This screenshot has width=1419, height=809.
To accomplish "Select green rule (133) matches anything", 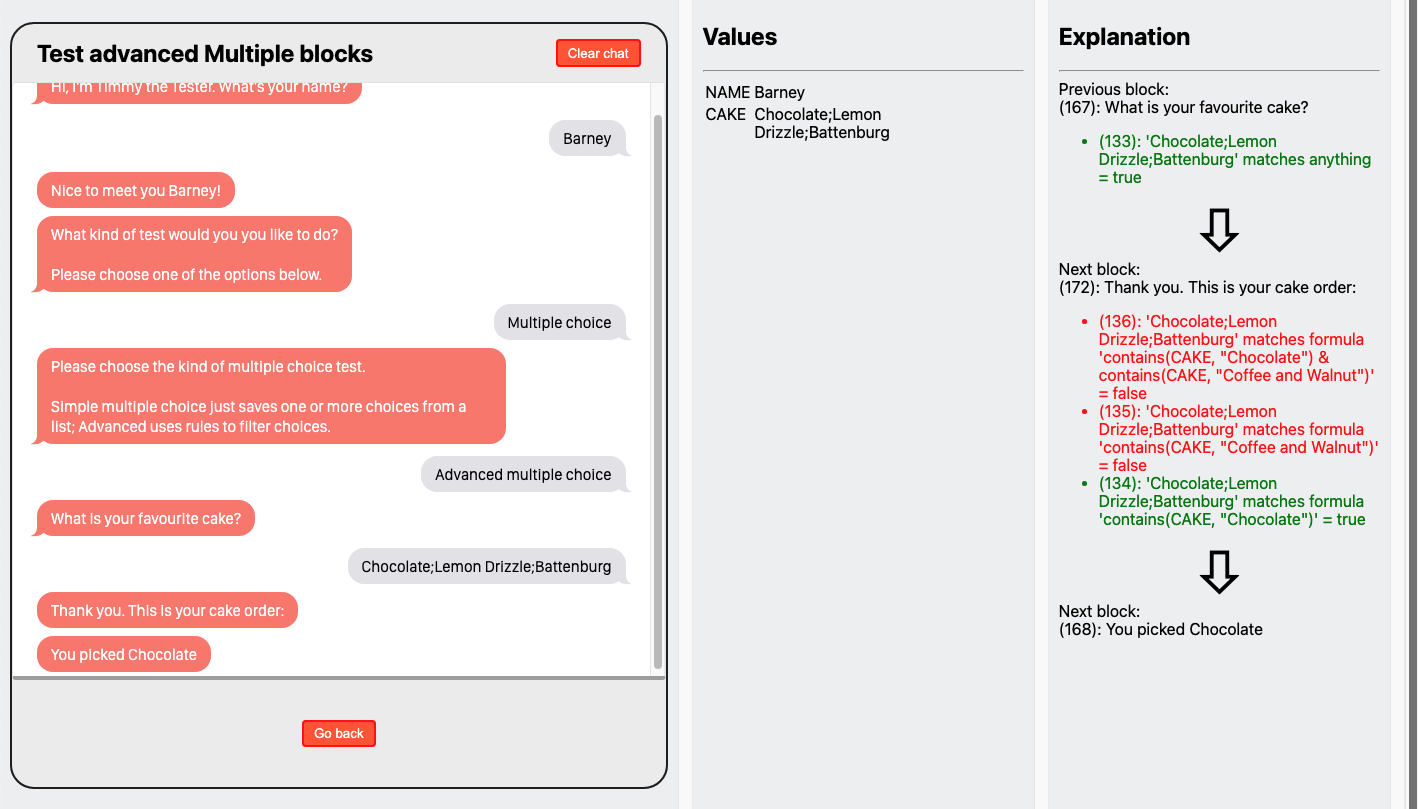I will [1233, 159].
